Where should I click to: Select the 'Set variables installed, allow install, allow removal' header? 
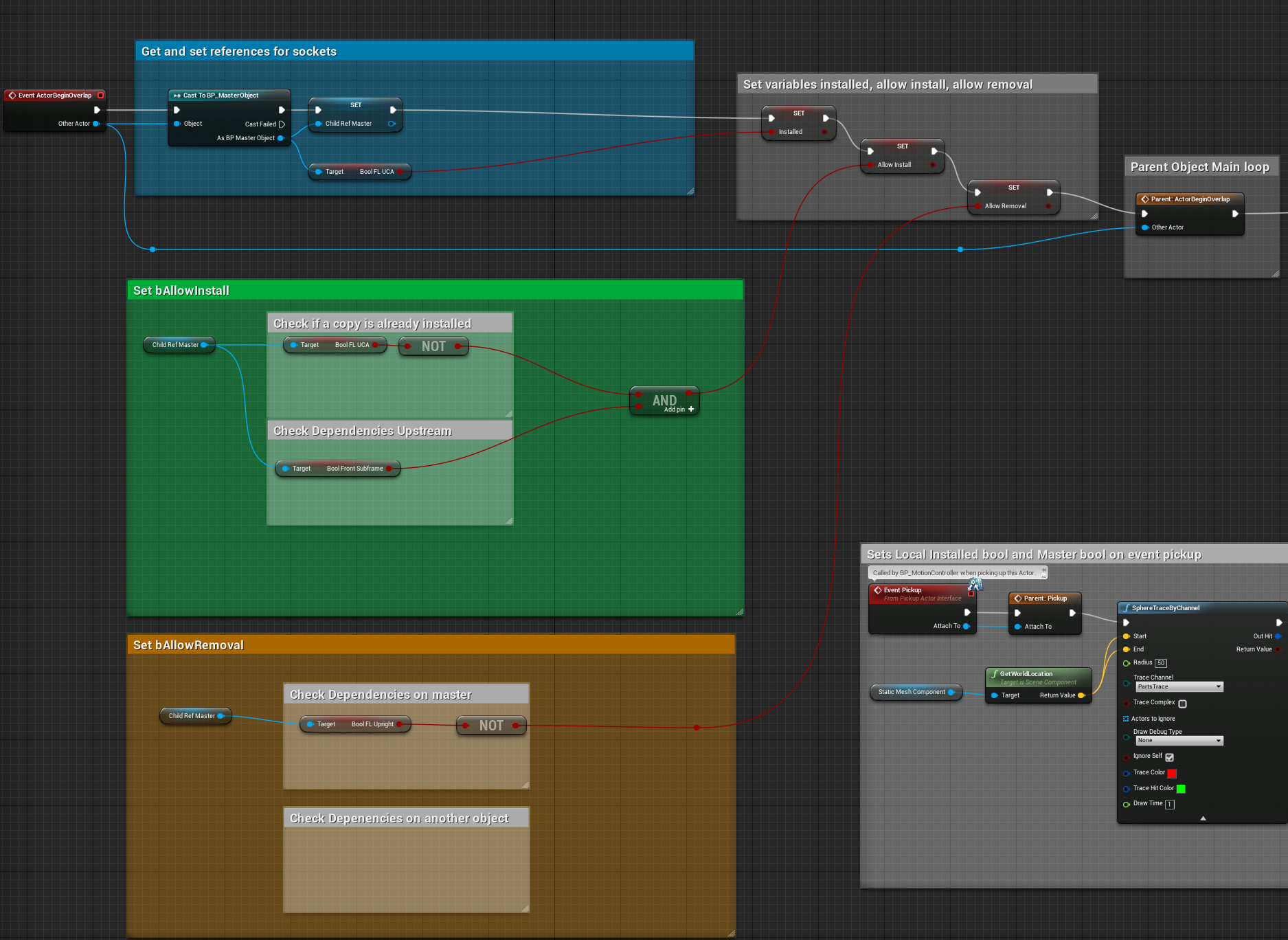pyautogui.click(x=917, y=85)
